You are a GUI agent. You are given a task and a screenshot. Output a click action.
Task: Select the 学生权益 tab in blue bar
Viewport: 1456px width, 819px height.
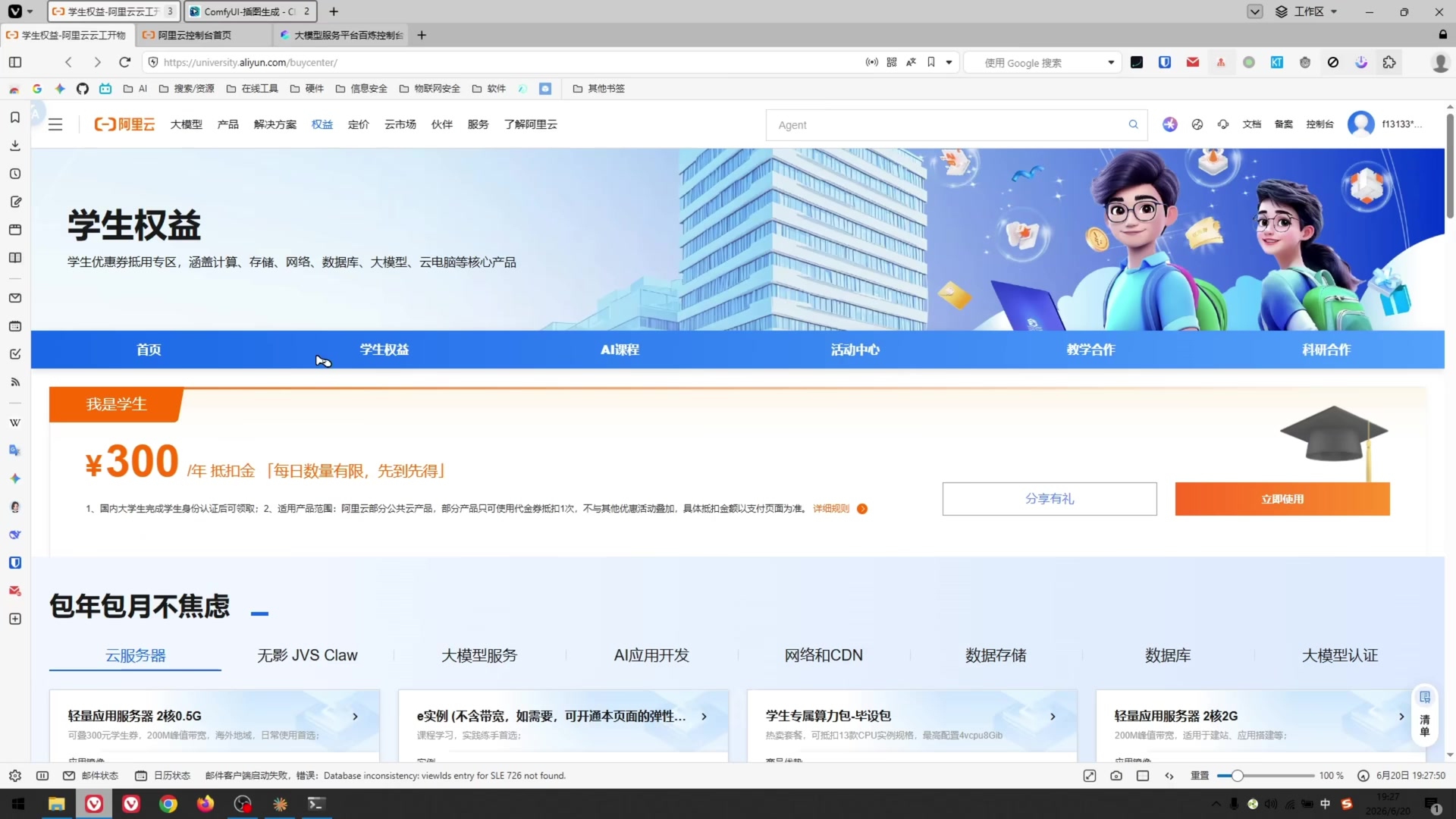click(x=384, y=350)
